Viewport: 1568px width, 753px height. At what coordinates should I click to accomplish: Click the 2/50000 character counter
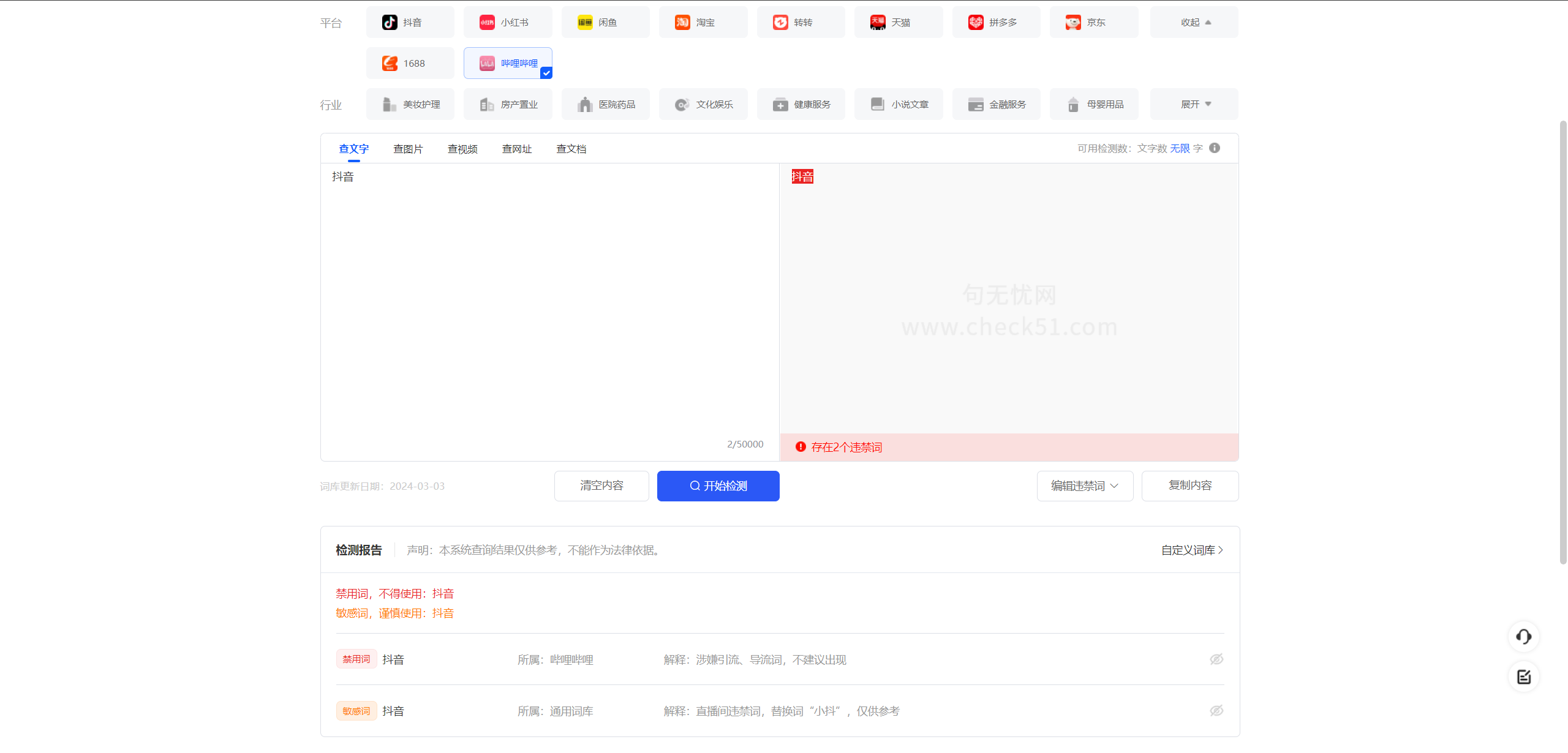(x=745, y=444)
